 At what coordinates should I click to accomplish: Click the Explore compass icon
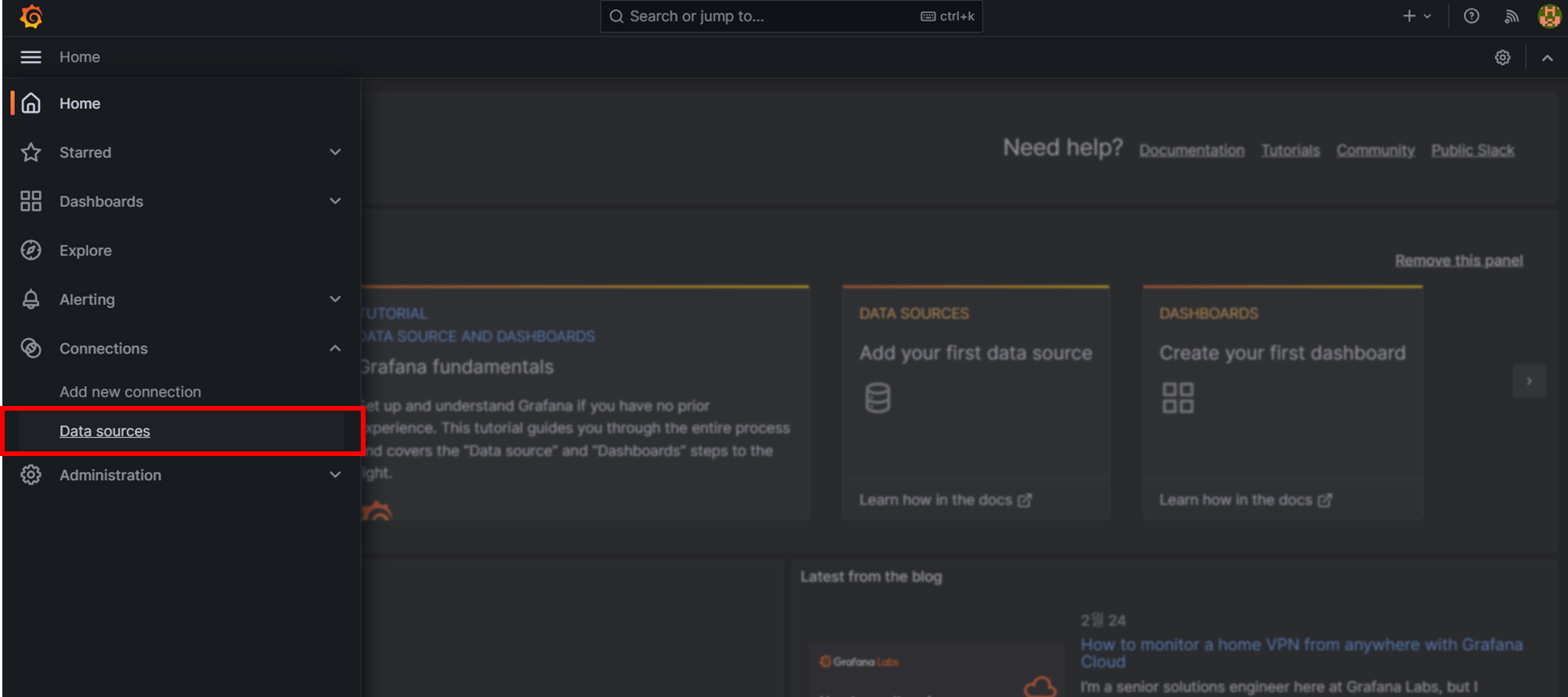click(x=31, y=250)
